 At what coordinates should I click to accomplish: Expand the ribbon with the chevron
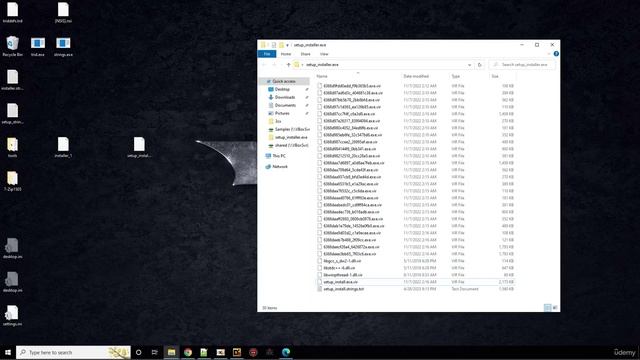pyautogui.click(x=549, y=54)
